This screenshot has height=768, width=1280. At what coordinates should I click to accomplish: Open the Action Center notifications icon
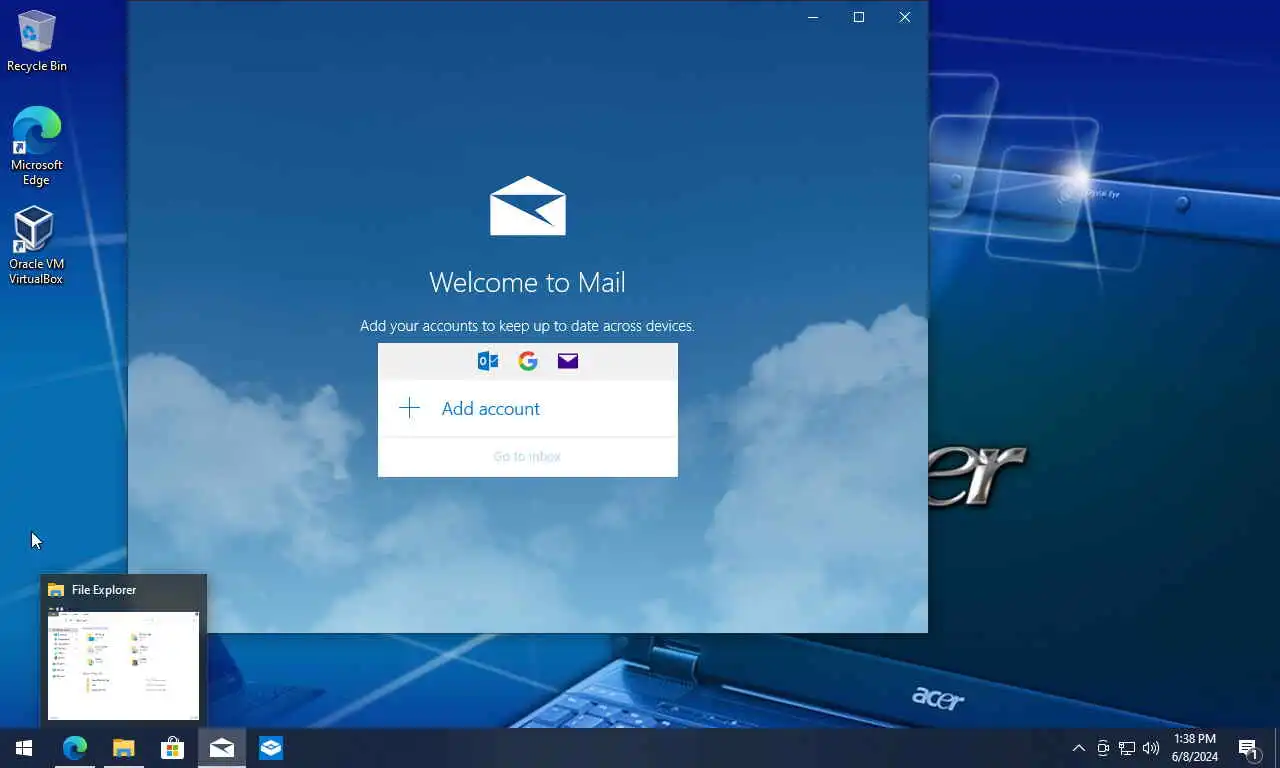[1248, 748]
